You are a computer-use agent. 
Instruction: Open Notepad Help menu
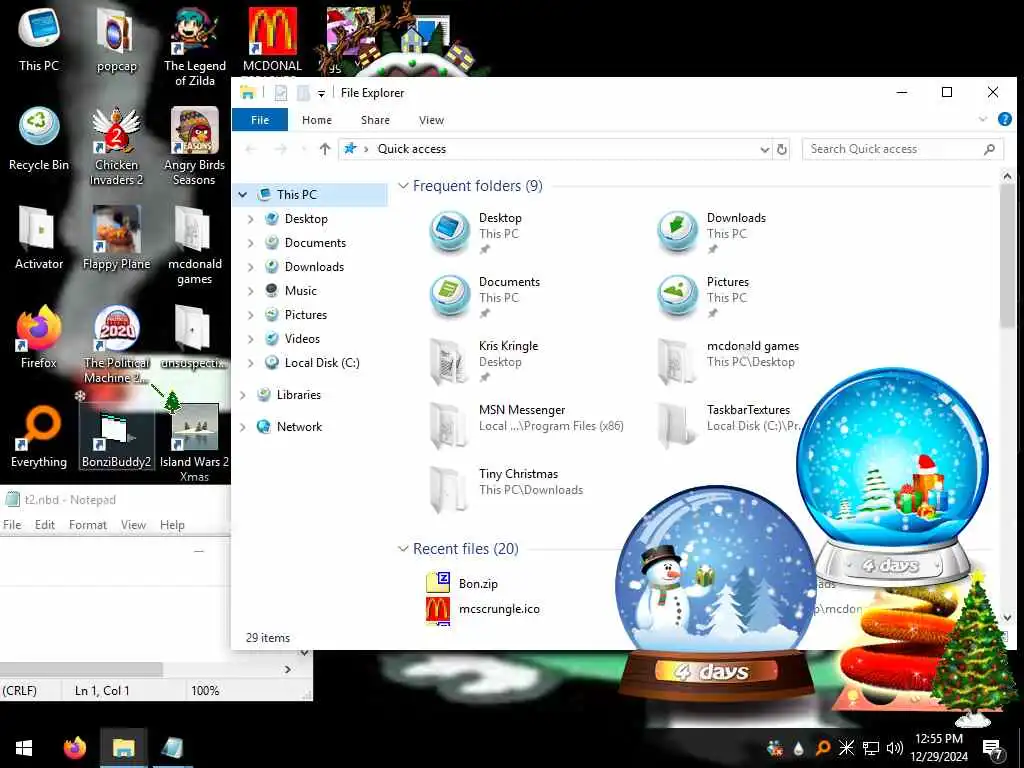pos(172,525)
